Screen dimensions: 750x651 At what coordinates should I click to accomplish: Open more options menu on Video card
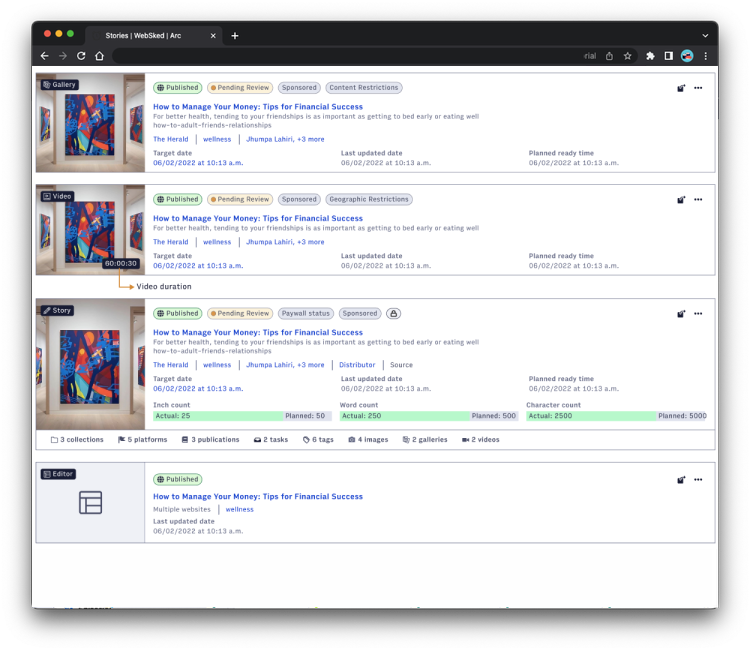point(698,199)
